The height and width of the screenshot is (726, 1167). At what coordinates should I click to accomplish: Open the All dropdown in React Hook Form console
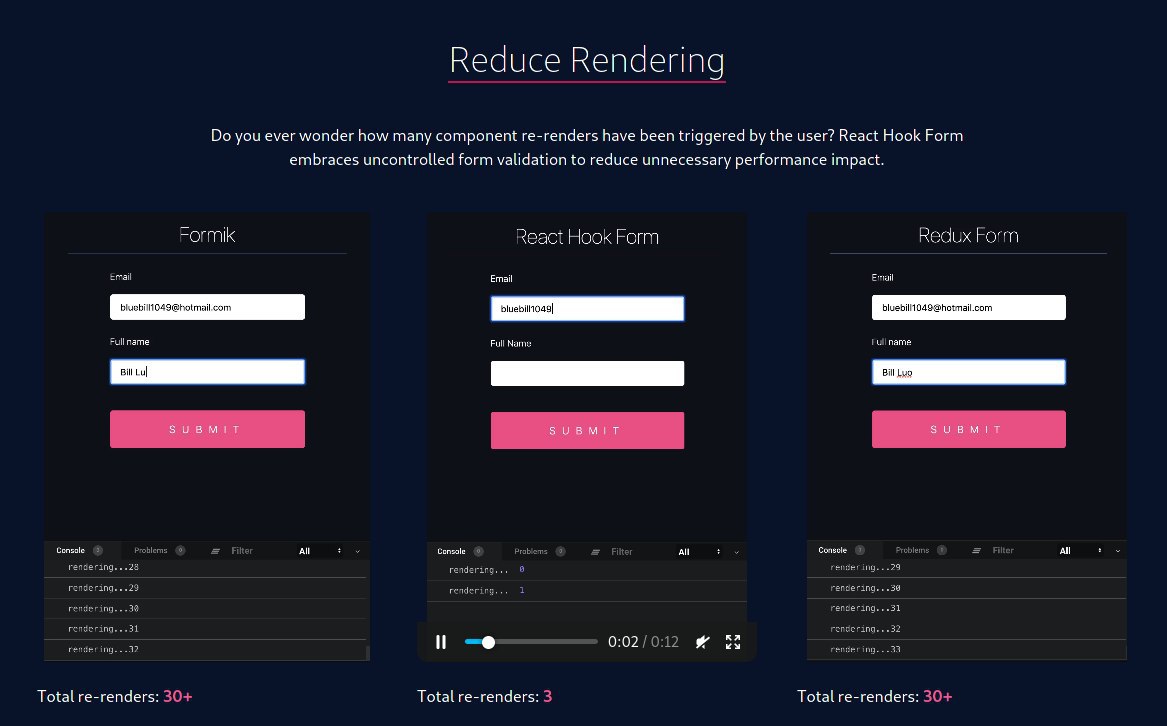(700, 552)
